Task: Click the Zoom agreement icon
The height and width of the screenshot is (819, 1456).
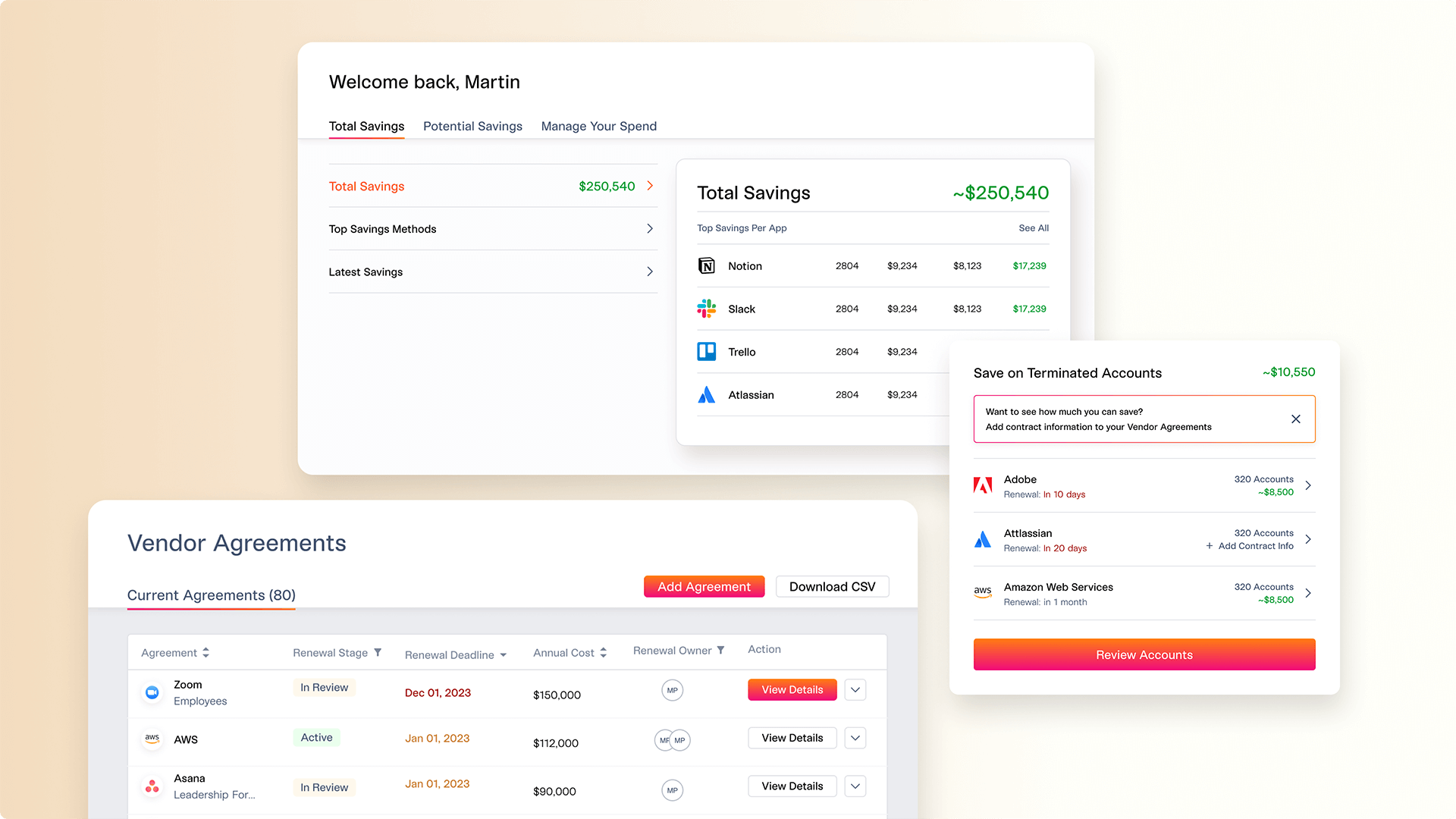Action: (x=152, y=692)
